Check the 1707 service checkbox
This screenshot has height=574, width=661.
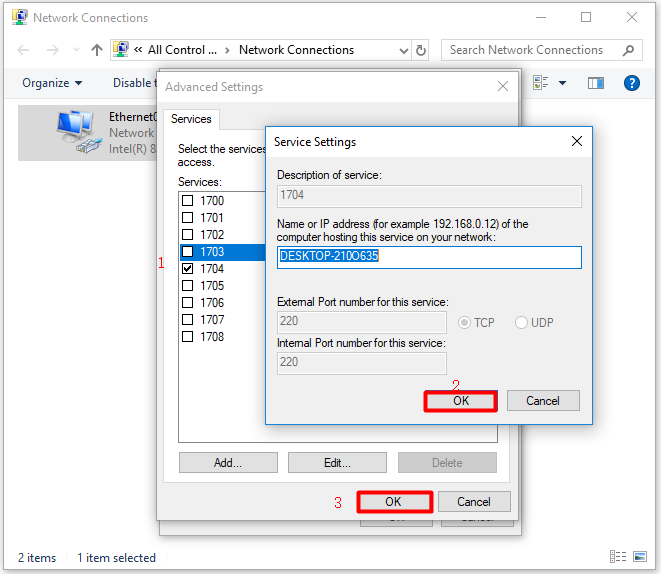[x=187, y=319]
